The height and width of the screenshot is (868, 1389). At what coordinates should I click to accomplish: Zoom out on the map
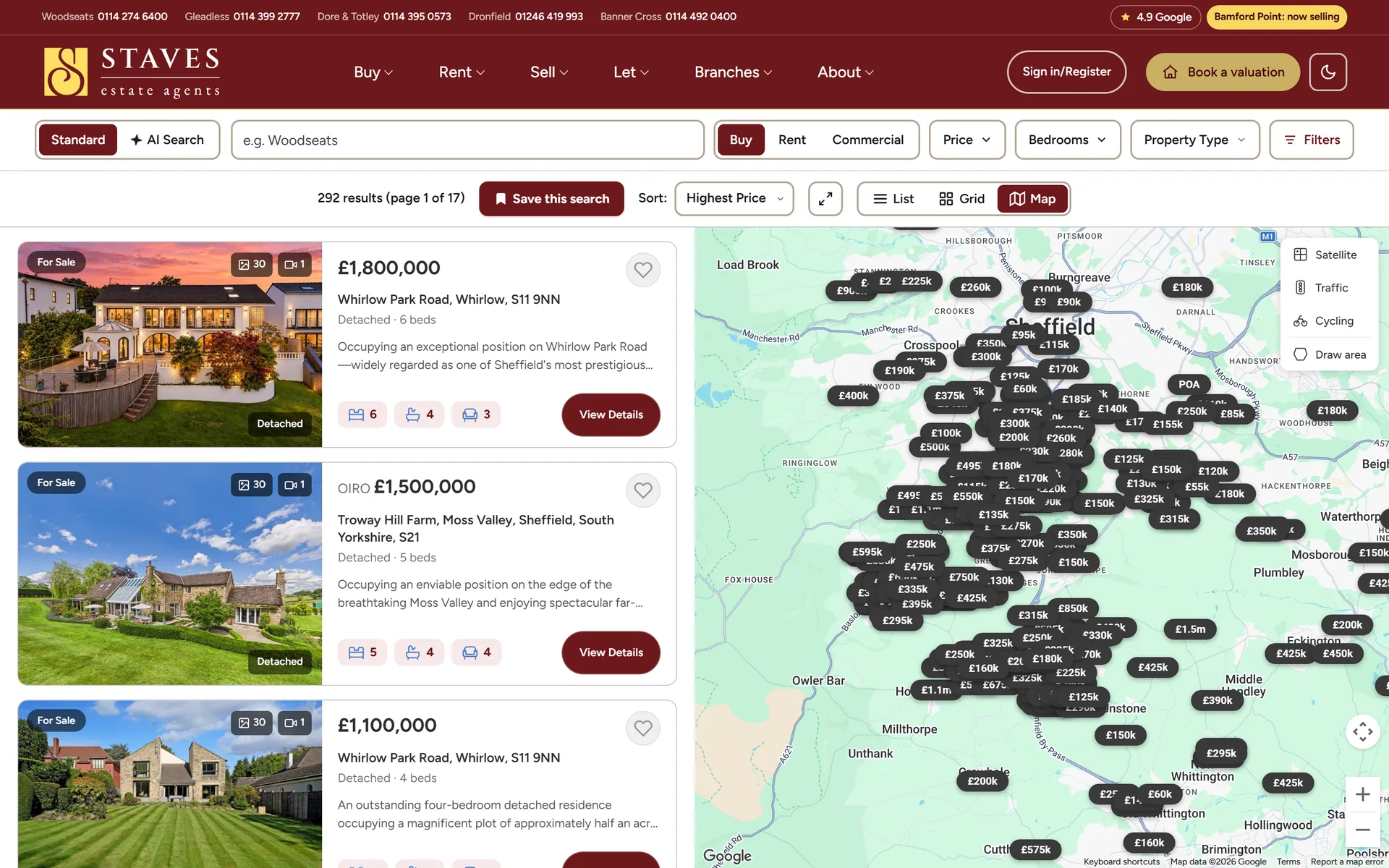1362,830
